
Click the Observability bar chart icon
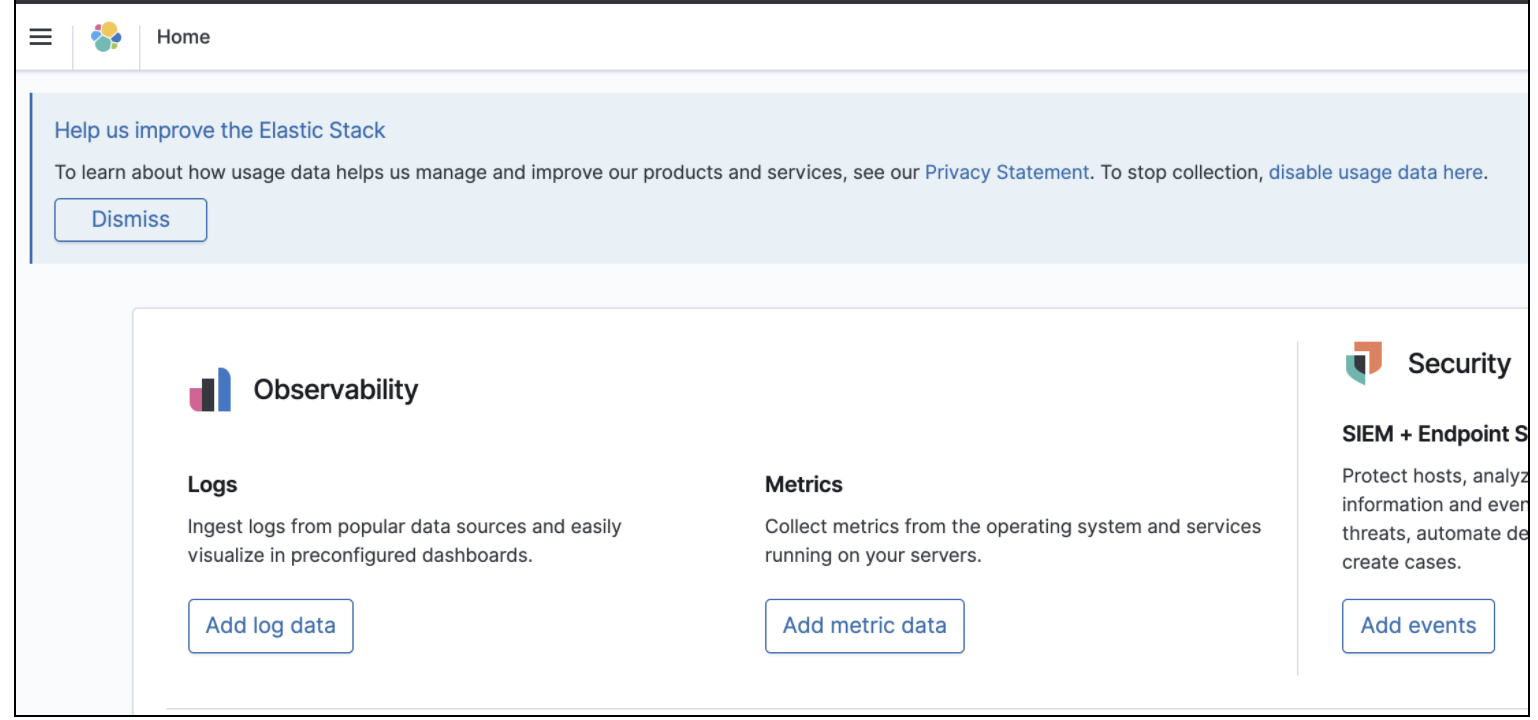(210, 389)
